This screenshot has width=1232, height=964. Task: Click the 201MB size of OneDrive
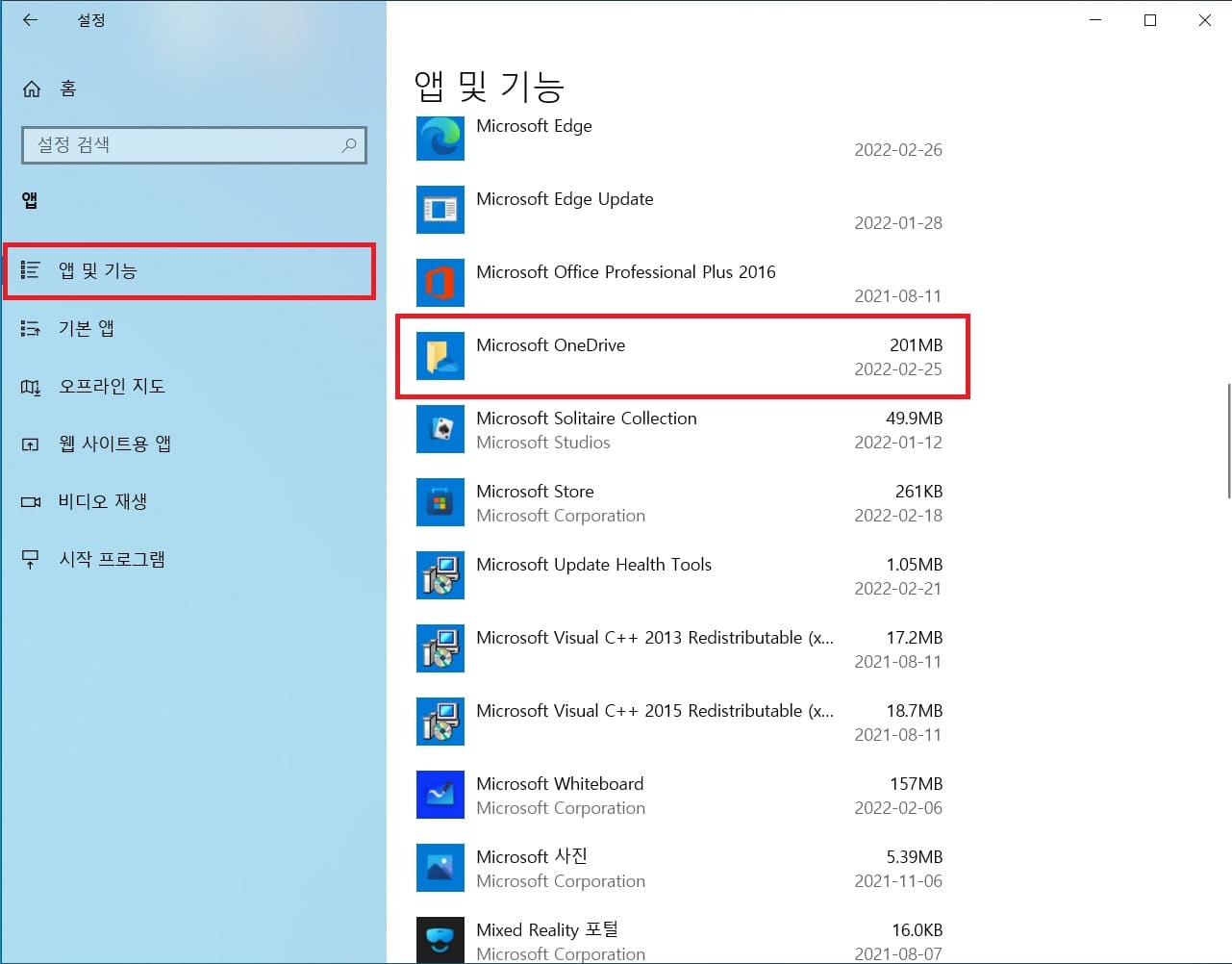tap(916, 345)
